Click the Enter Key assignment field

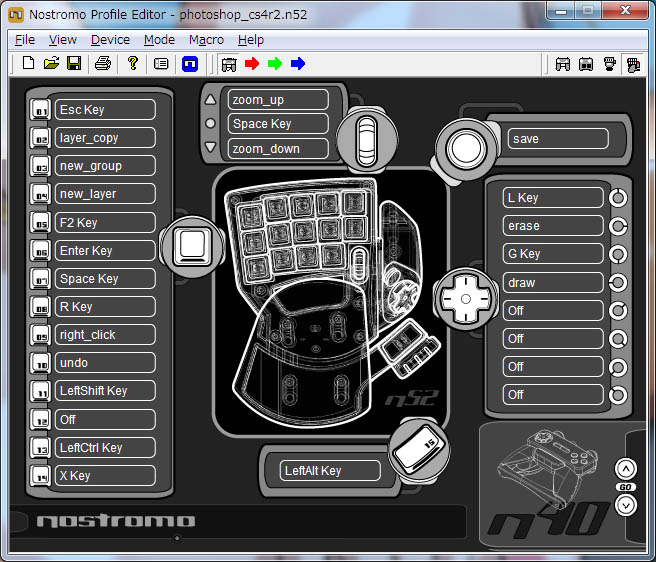coord(105,251)
